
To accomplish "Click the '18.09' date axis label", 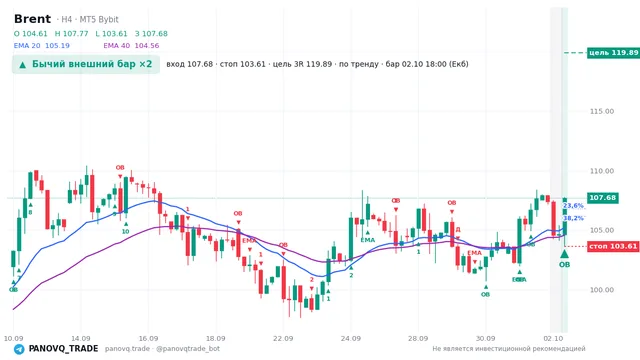I will click(216, 338).
